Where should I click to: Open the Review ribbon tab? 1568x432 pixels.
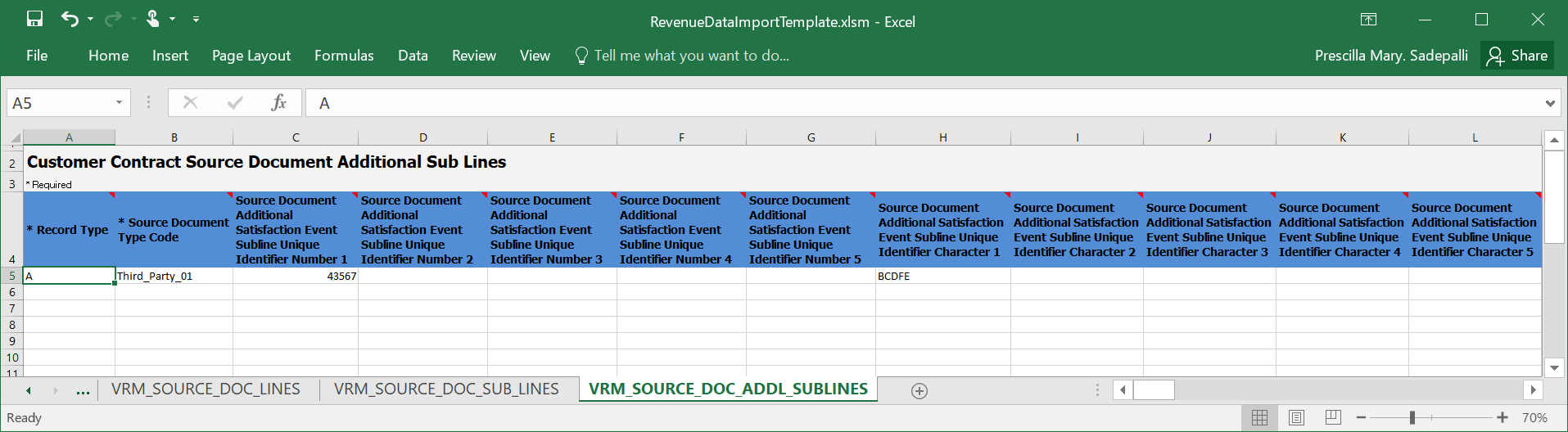[474, 56]
